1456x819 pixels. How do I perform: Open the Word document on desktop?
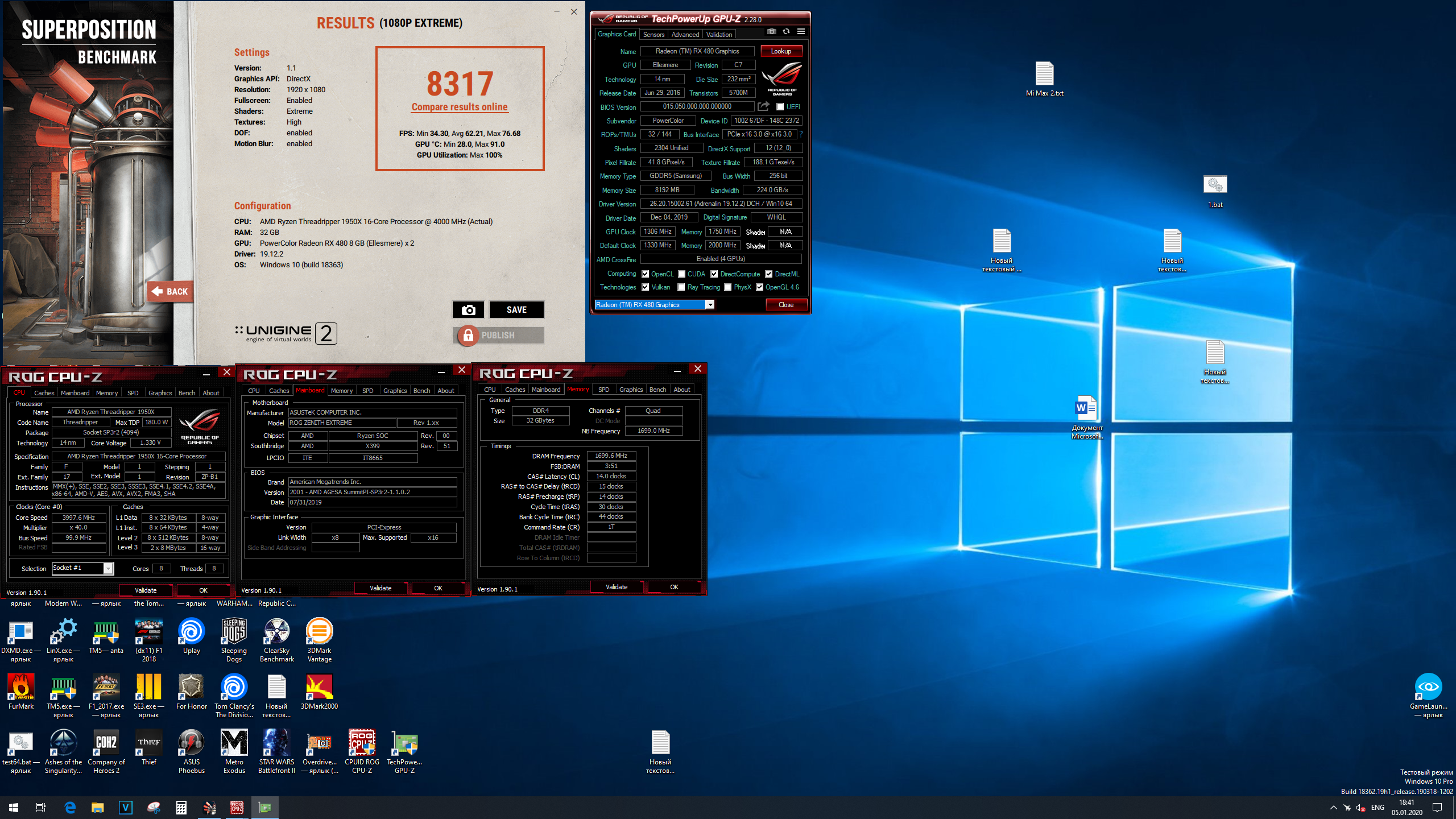click(x=1087, y=417)
